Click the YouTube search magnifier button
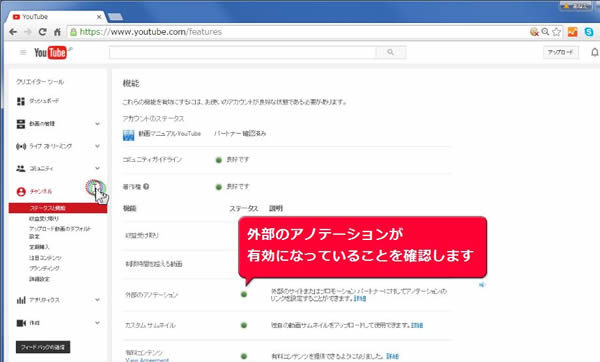600x362 pixels. coord(390,52)
